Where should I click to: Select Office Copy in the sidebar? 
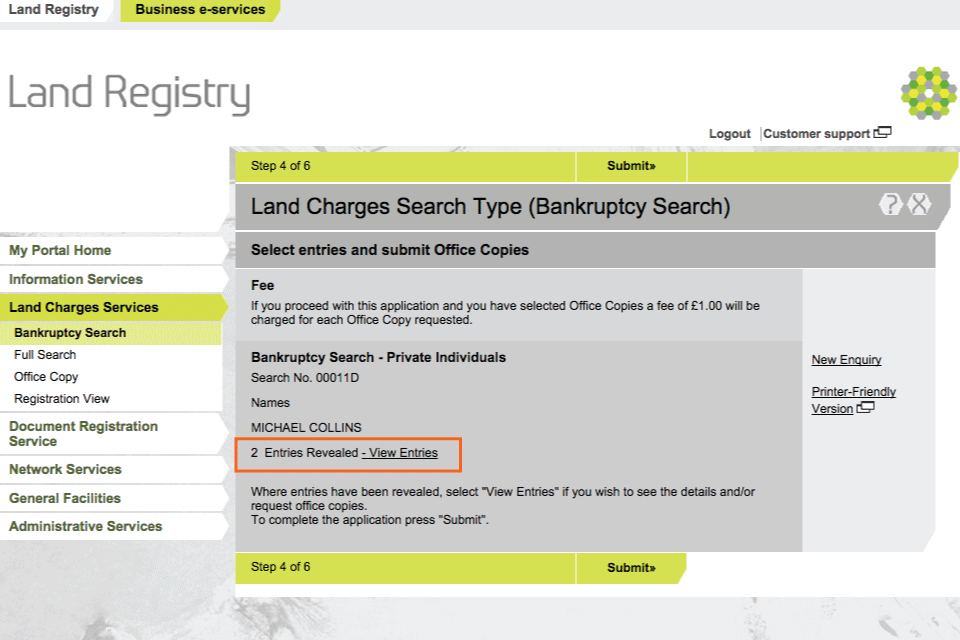click(x=46, y=377)
